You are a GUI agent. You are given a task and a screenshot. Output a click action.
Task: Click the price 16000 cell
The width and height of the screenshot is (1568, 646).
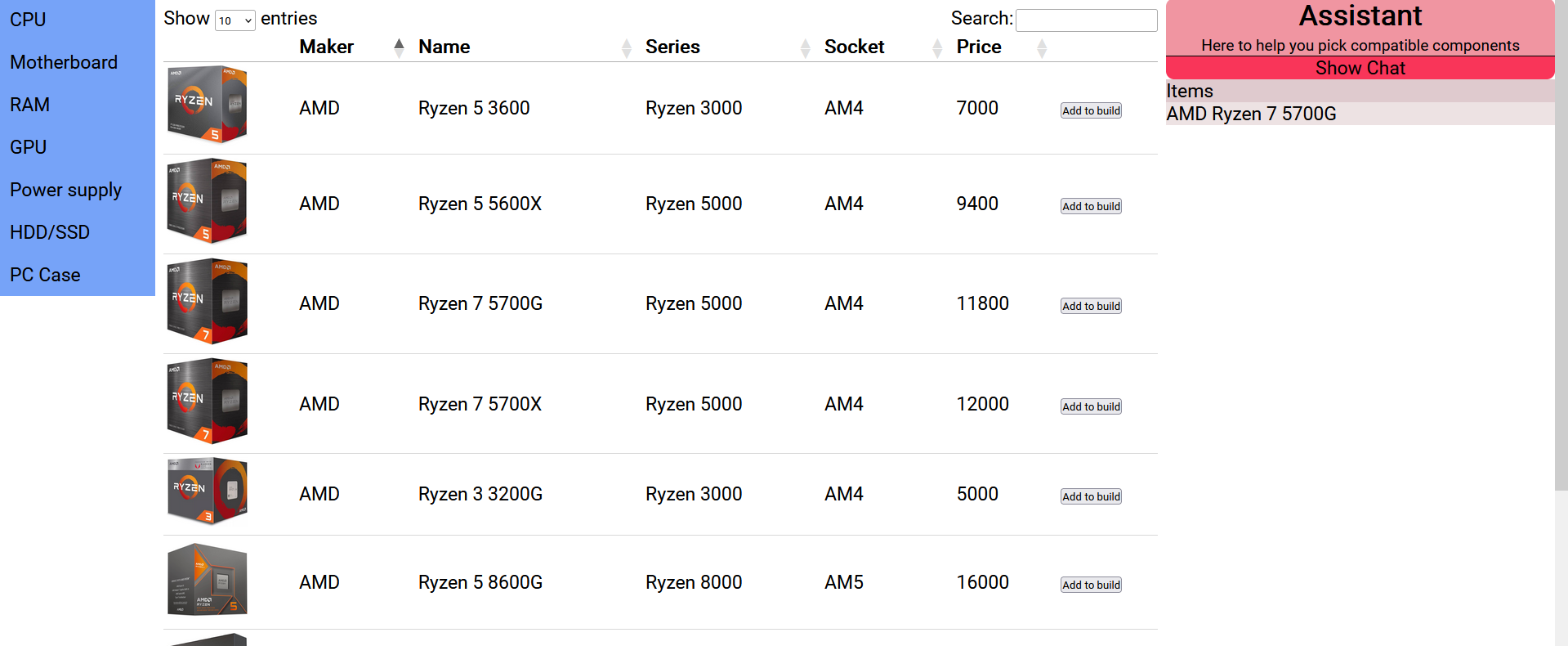coord(983,582)
